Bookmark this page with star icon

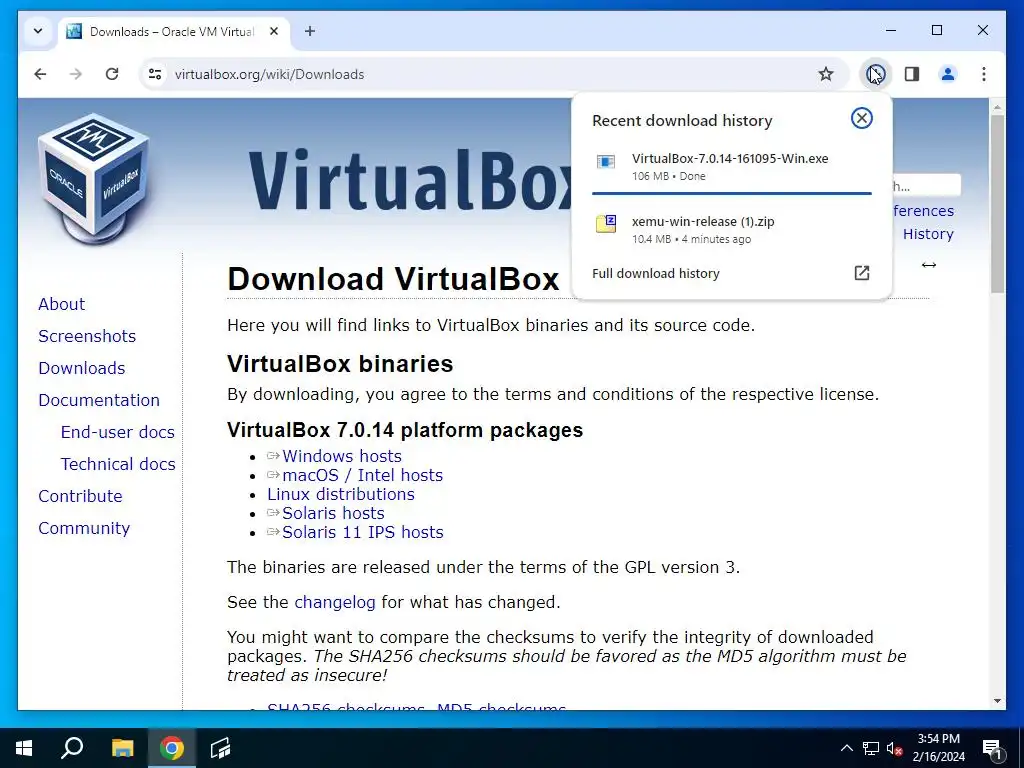click(x=826, y=74)
